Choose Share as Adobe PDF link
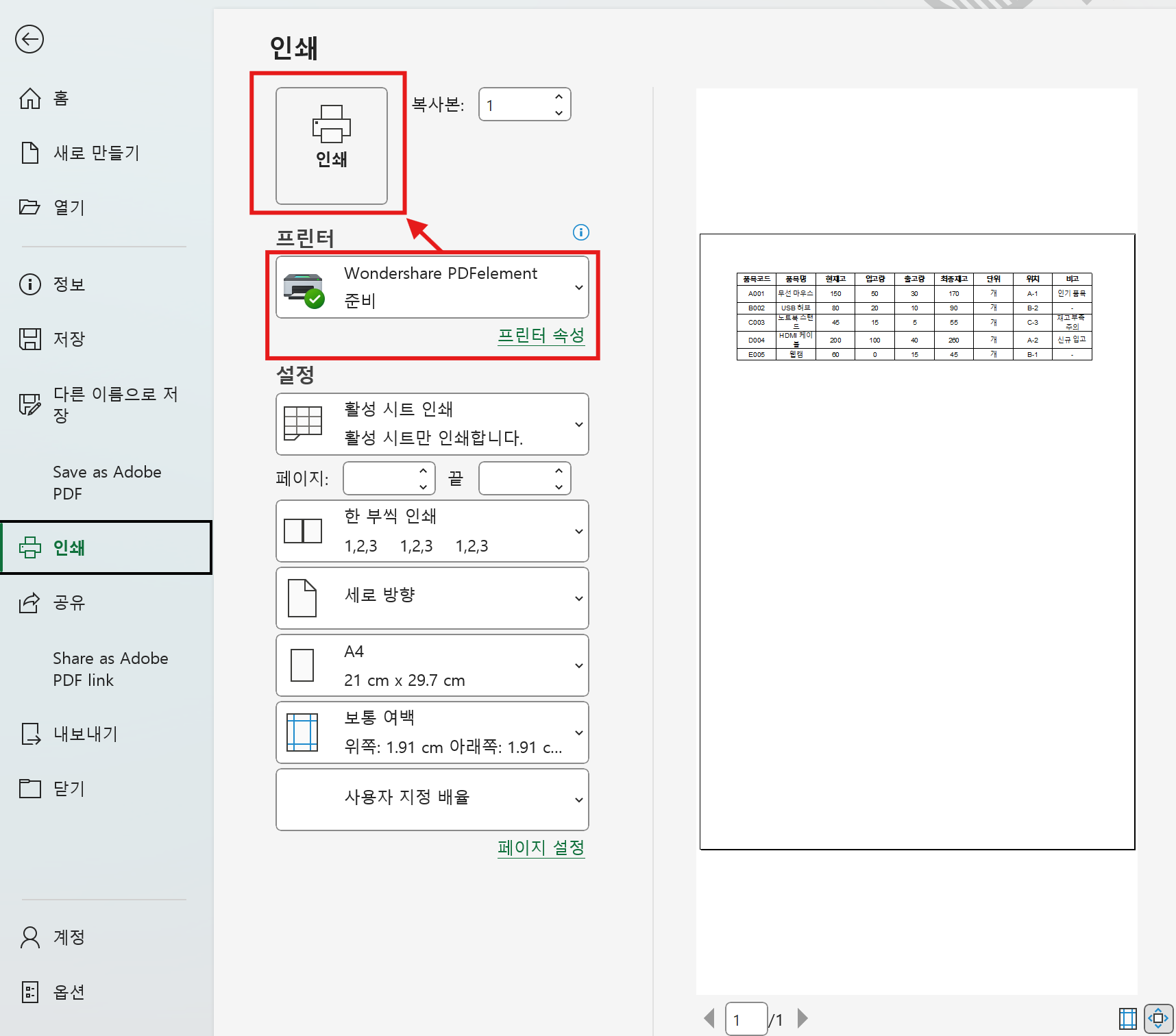The height and width of the screenshot is (1036, 1176). click(x=111, y=669)
